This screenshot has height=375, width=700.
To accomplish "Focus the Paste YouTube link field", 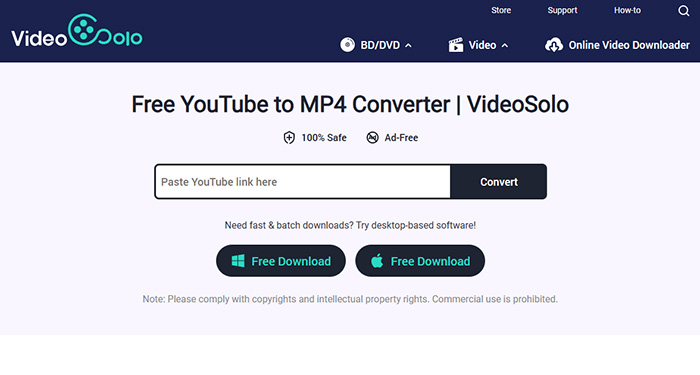I will (303, 182).
